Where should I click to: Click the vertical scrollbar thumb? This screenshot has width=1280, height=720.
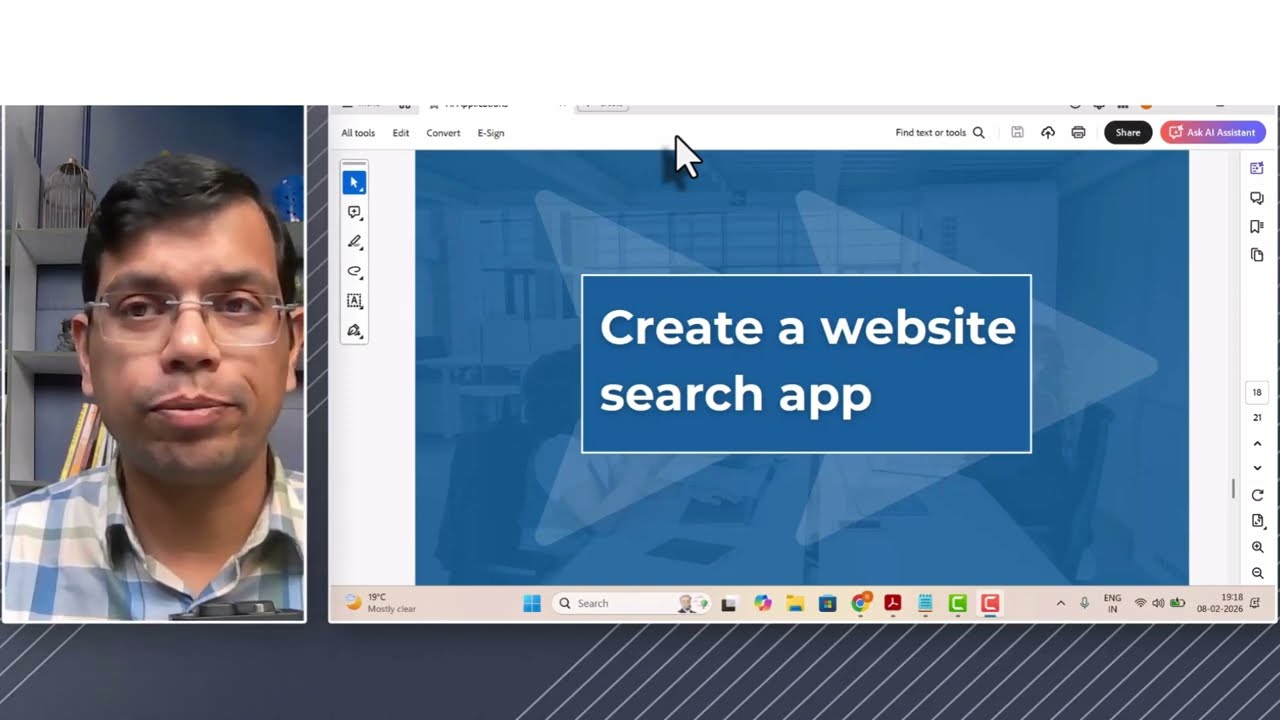point(1233,489)
